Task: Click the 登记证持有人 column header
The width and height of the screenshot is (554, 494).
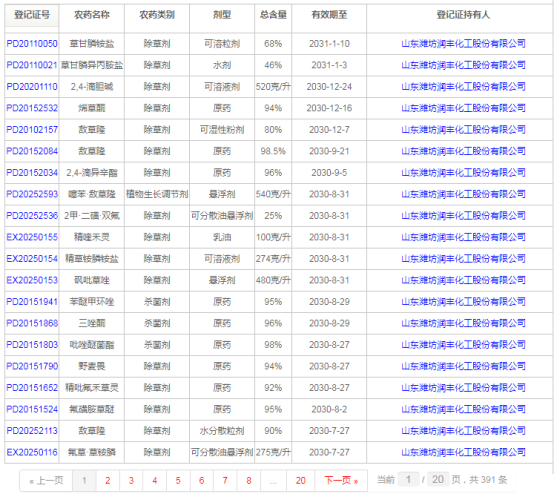Action: pos(463,15)
